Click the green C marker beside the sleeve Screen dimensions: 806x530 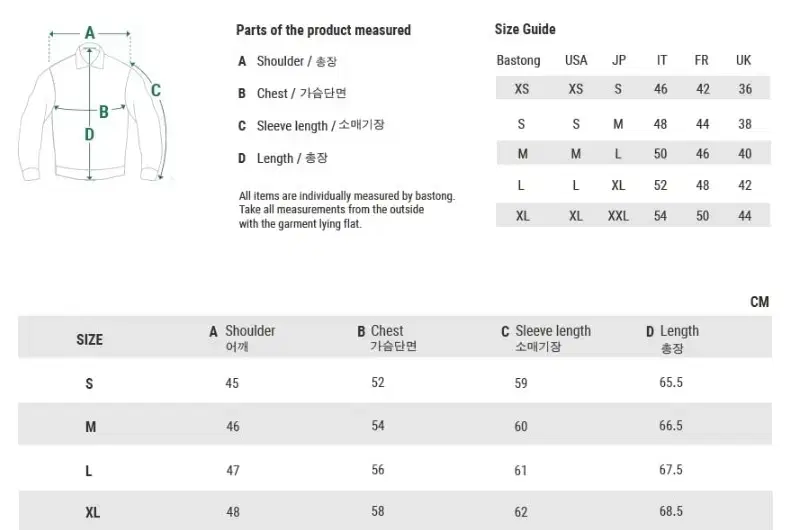(x=156, y=90)
